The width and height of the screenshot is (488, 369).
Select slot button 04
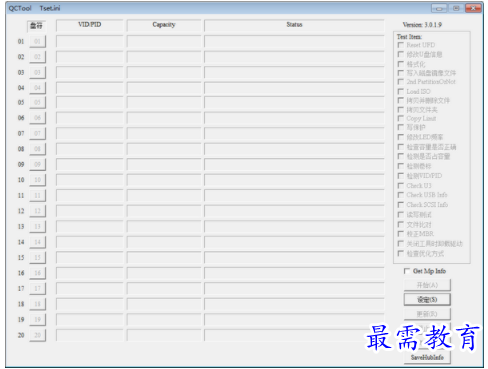tap(37, 88)
